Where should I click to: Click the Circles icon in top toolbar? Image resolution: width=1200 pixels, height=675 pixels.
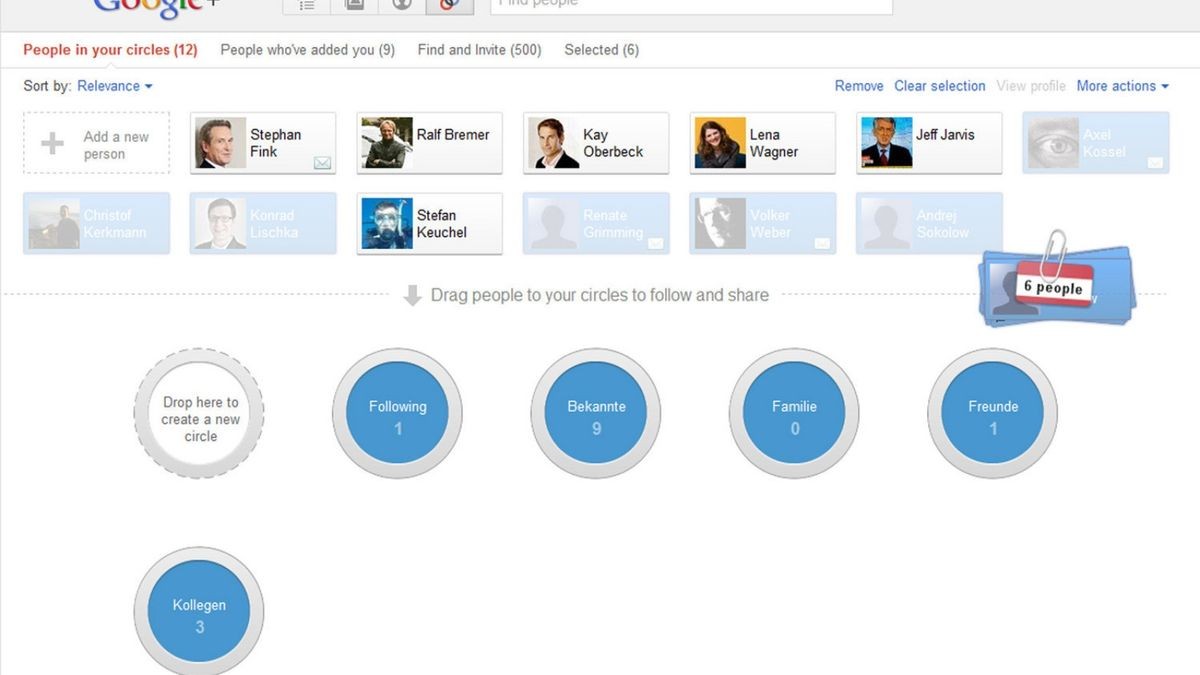pos(450,5)
